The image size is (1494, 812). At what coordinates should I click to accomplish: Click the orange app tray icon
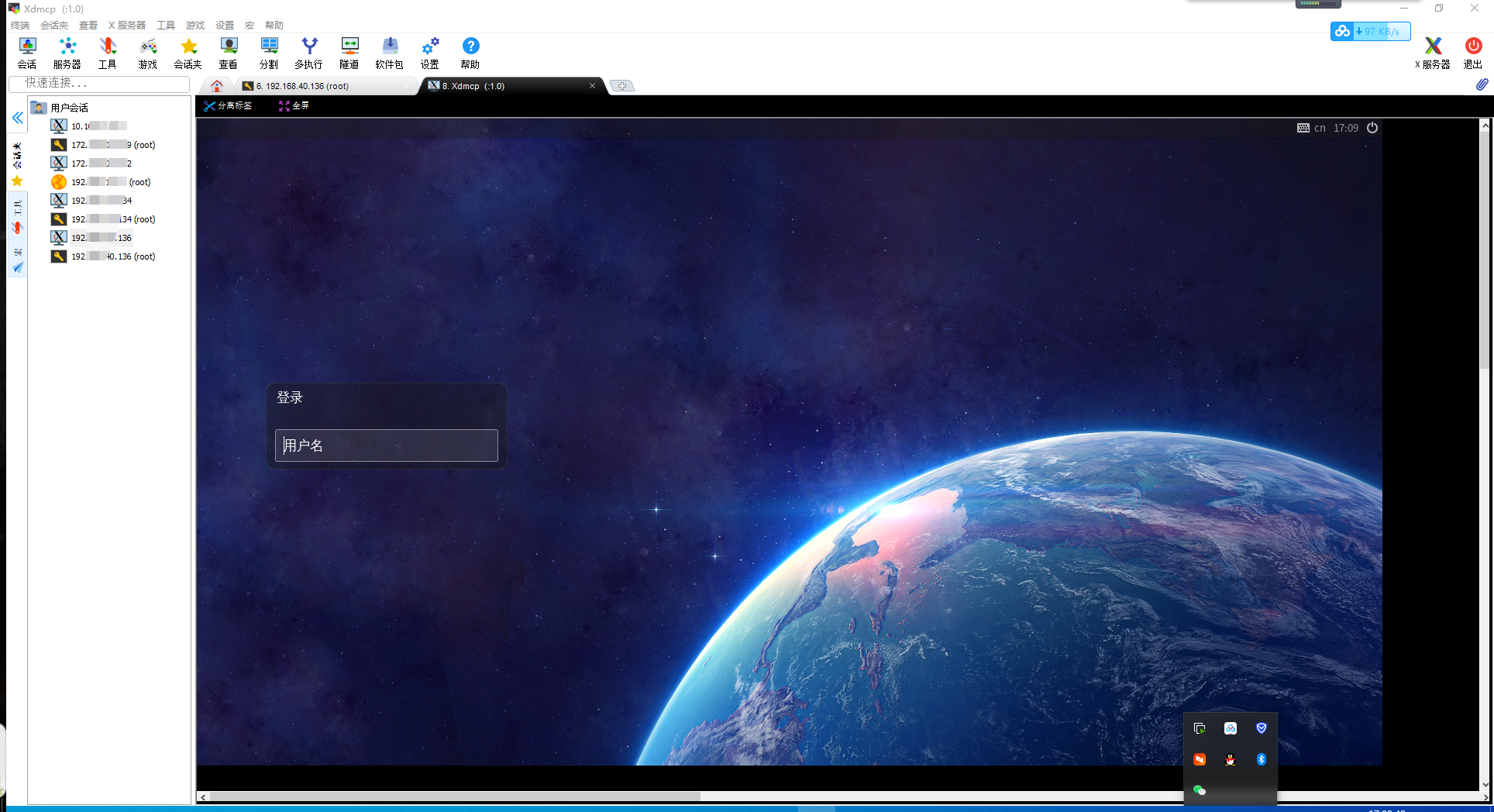(x=1200, y=759)
